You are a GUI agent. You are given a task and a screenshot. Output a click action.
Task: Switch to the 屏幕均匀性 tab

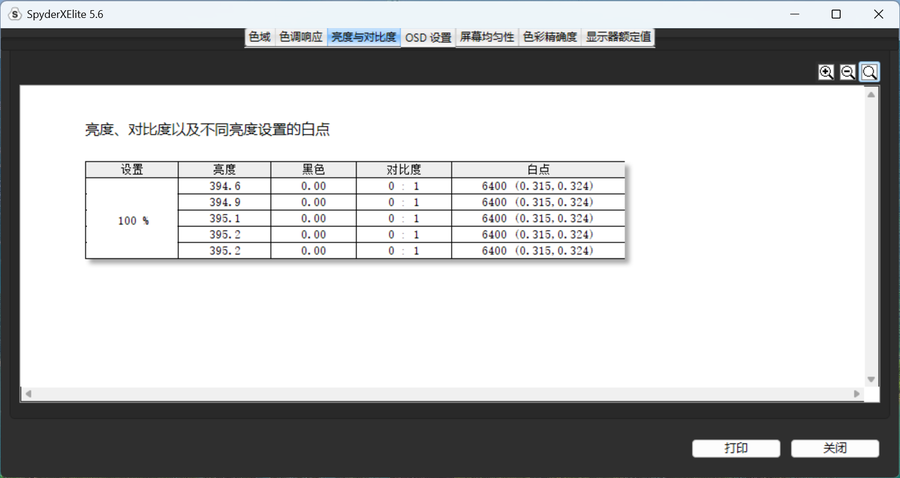[x=487, y=37]
